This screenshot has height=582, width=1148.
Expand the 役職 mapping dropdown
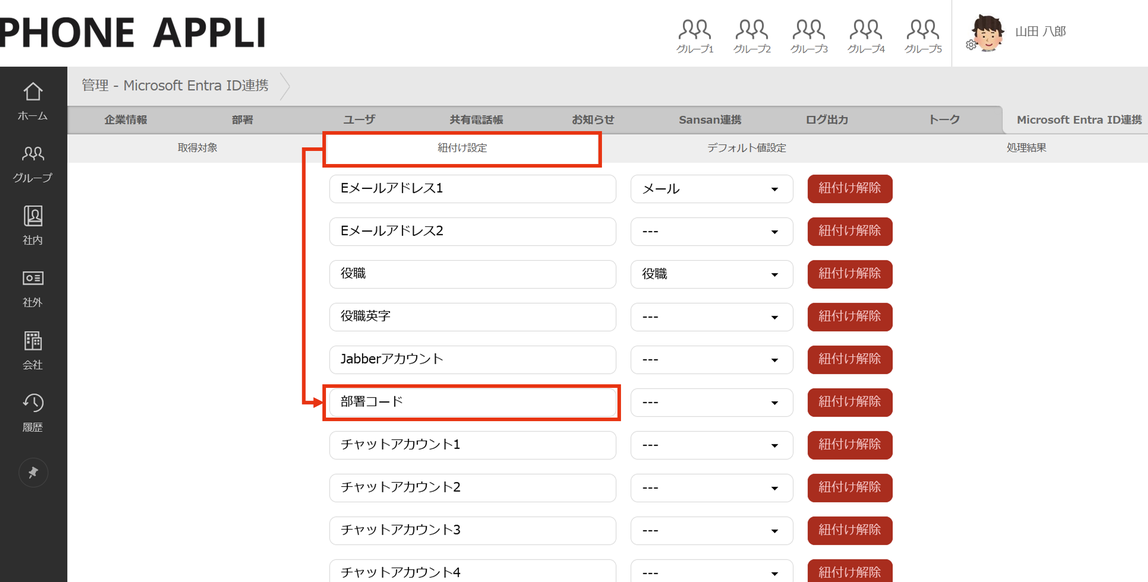pos(711,274)
